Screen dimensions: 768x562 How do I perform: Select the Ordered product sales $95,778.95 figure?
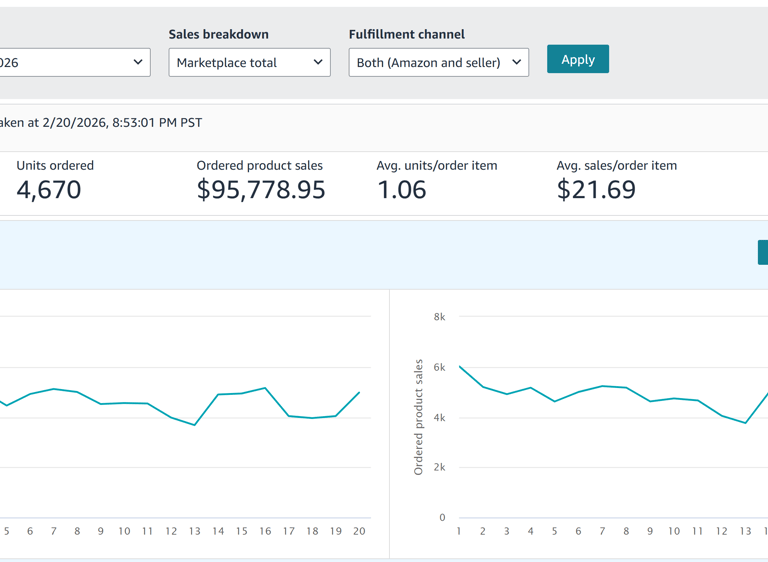(261, 189)
